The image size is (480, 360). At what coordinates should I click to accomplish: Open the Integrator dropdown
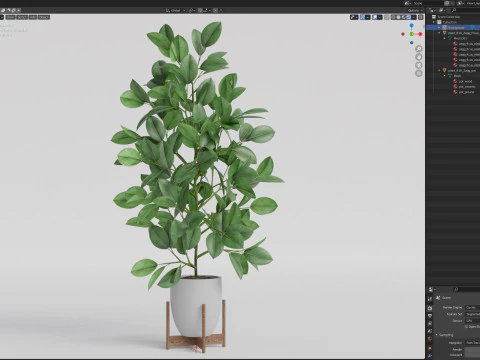pyautogui.click(x=472, y=343)
